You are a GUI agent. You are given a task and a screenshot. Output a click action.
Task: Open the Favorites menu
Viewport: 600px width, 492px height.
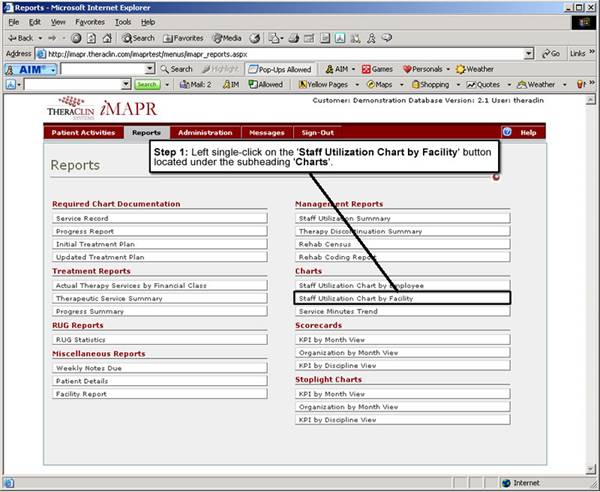click(x=89, y=21)
